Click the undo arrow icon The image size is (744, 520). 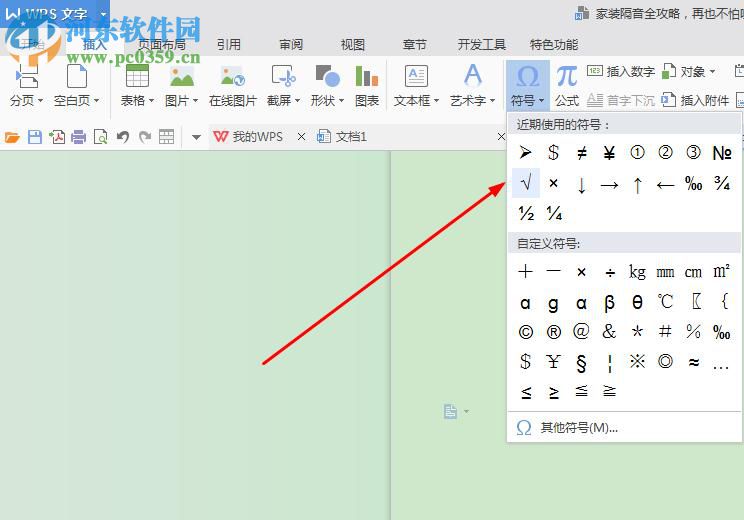click(x=123, y=137)
